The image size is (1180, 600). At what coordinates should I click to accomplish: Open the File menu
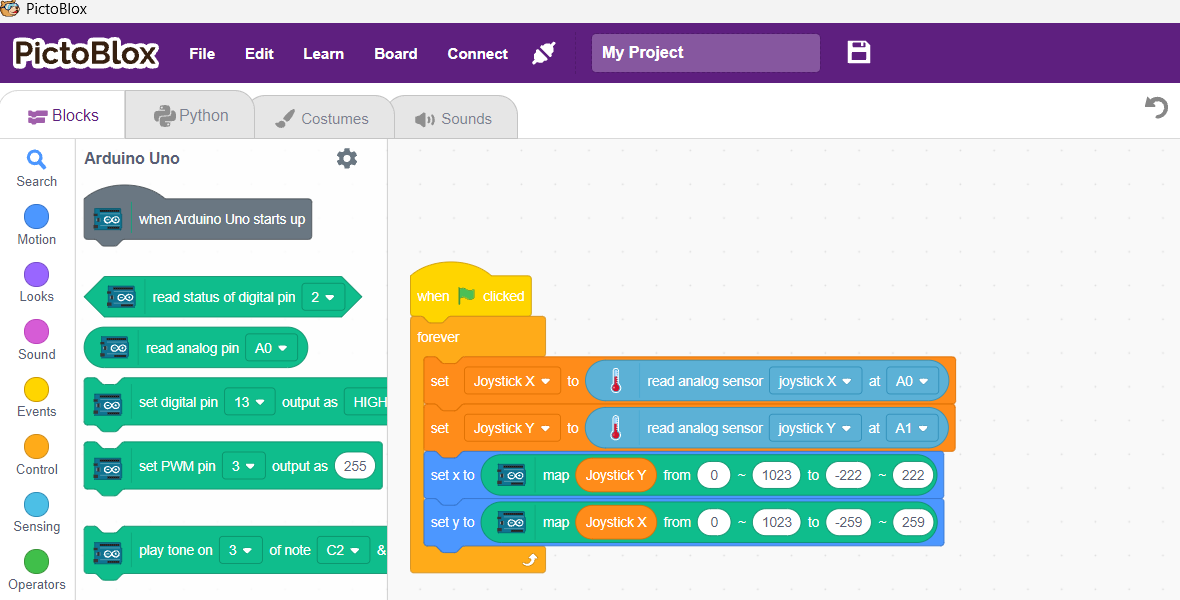tap(202, 54)
